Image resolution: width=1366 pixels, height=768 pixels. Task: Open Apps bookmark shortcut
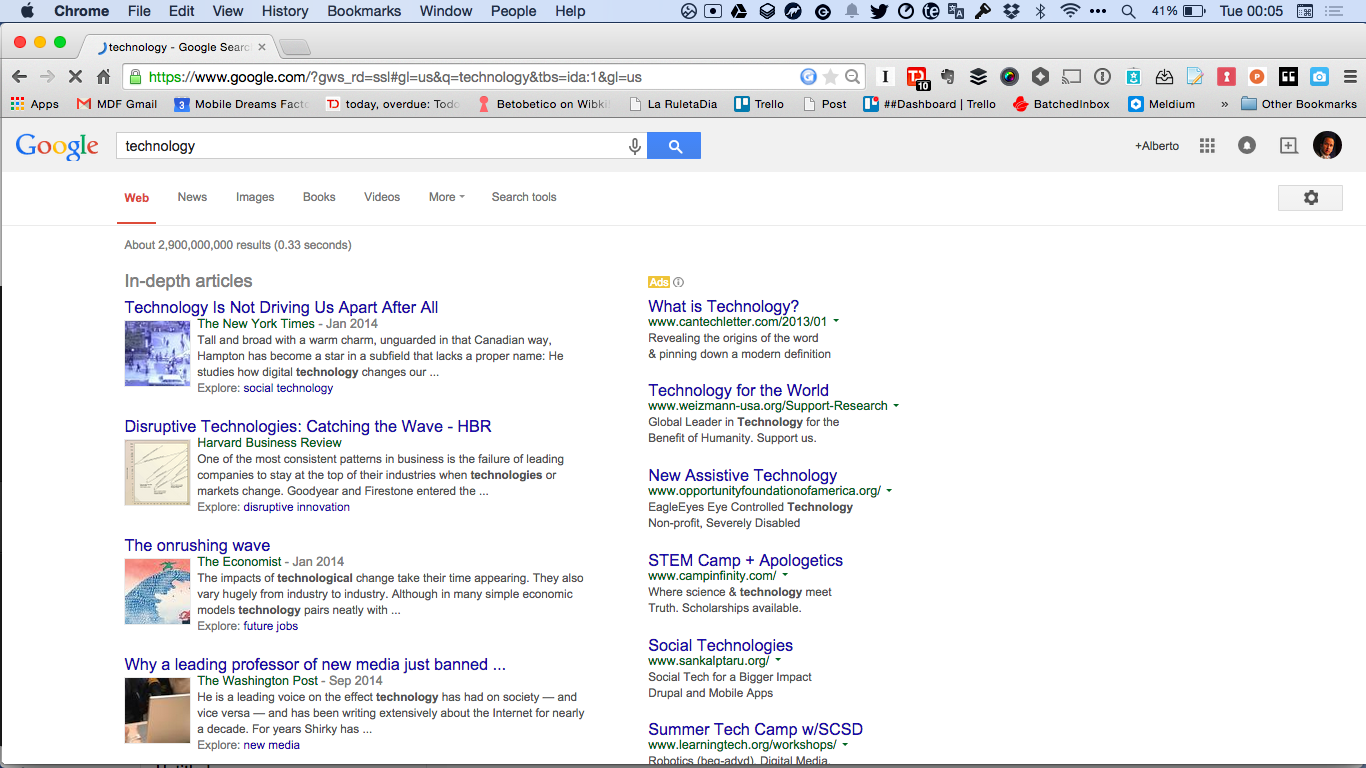(x=35, y=104)
